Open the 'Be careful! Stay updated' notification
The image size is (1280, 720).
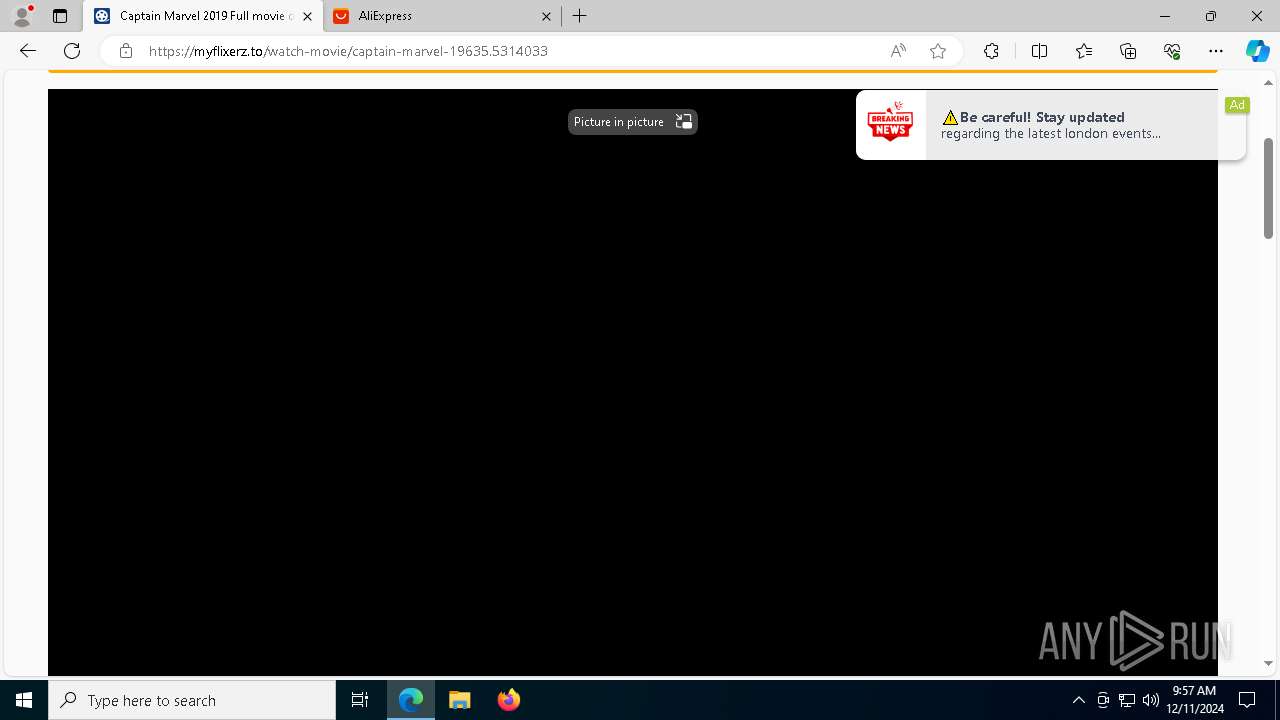tap(1051, 125)
